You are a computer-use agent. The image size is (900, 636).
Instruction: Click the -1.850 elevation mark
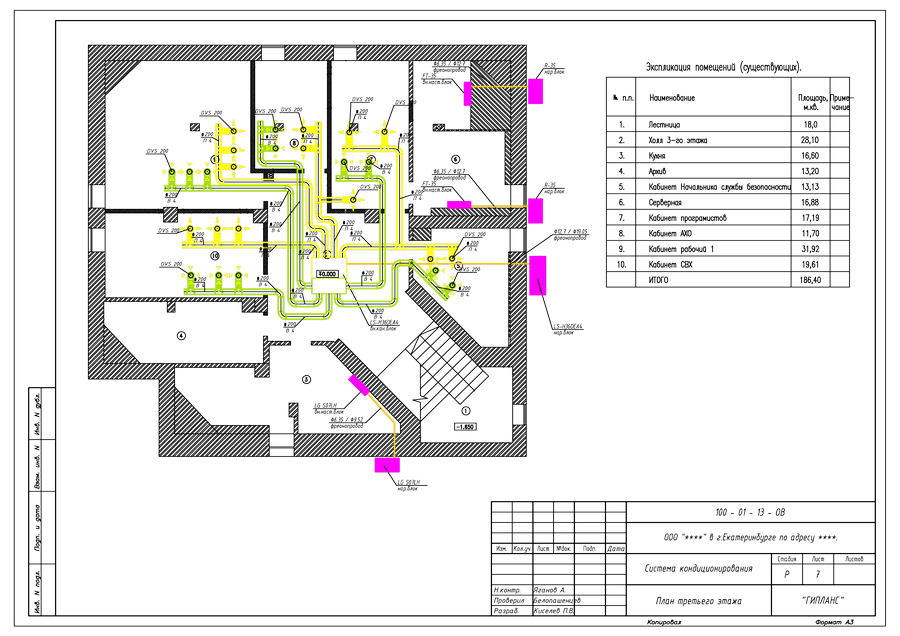click(467, 426)
